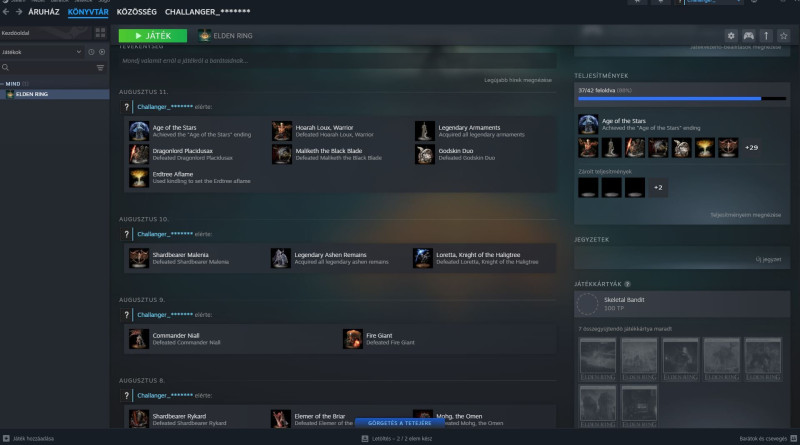Image resolution: width=800 pixels, height=445 pixels.
Task: Add ELDEN RING to favorites star icon
Action: click(x=784, y=36)
